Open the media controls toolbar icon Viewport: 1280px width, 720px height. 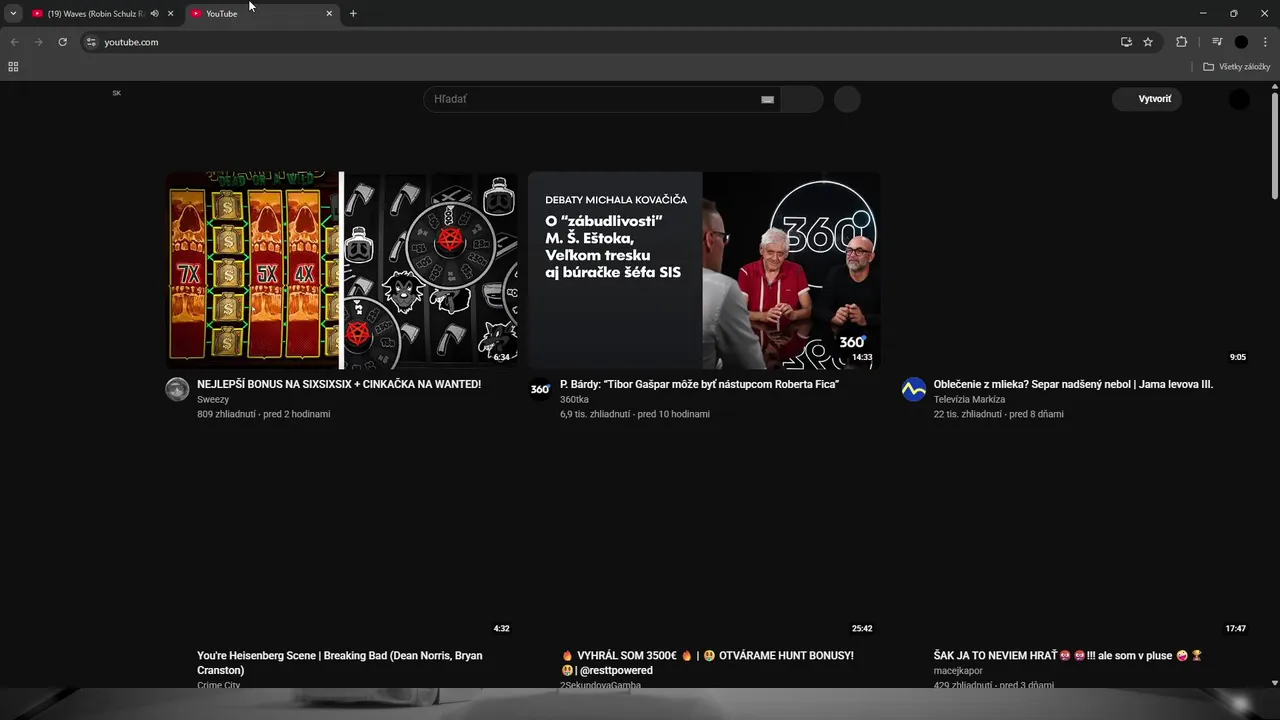1217,42
